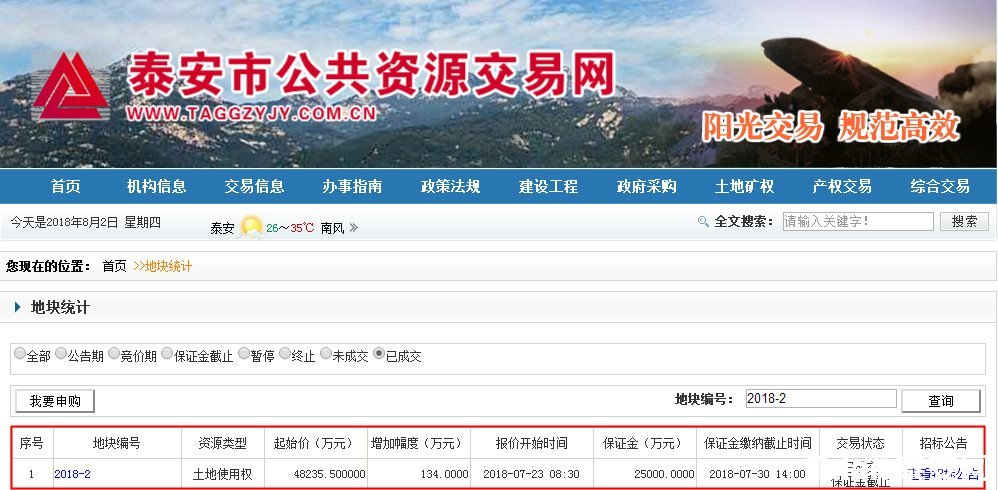Open the 办事指南 navigation menu
Image resolution: width=998 pixels, height=490 pixels.
(352, 186)
